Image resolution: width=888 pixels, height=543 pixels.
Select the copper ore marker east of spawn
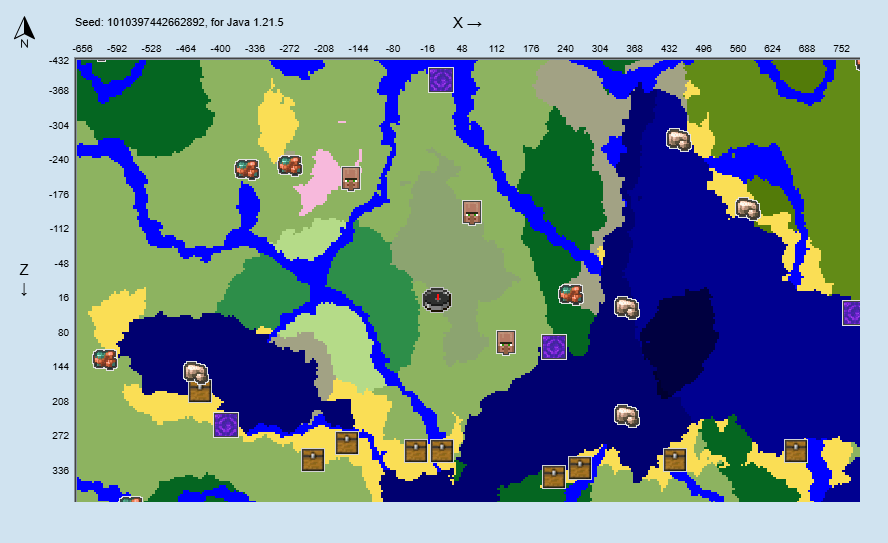[x=570, y=294]
